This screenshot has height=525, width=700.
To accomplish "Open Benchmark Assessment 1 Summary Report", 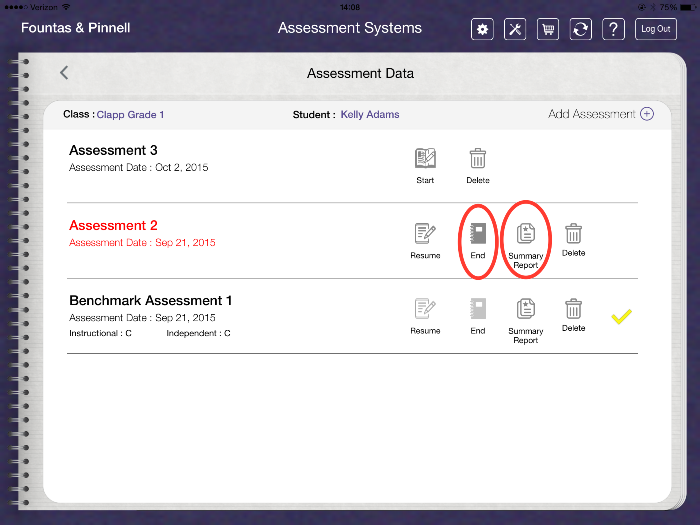I will 525,321.
